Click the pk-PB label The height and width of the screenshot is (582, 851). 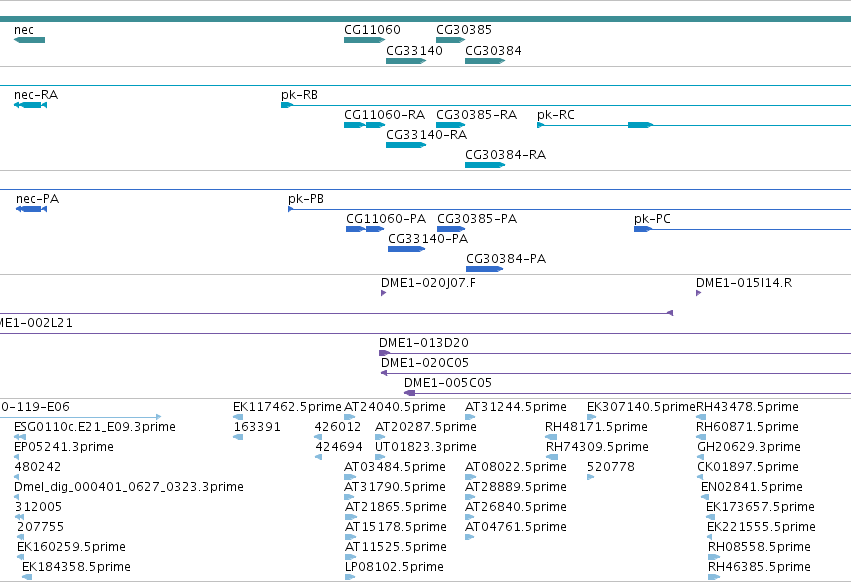[306, 199]
